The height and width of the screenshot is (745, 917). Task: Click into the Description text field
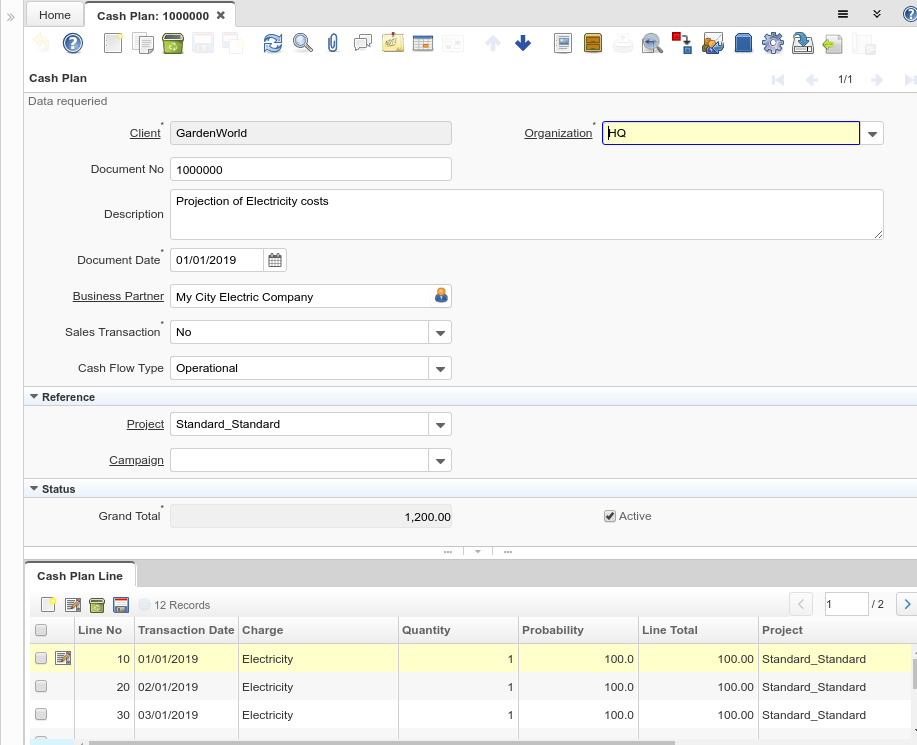click(x=526, y=214)
